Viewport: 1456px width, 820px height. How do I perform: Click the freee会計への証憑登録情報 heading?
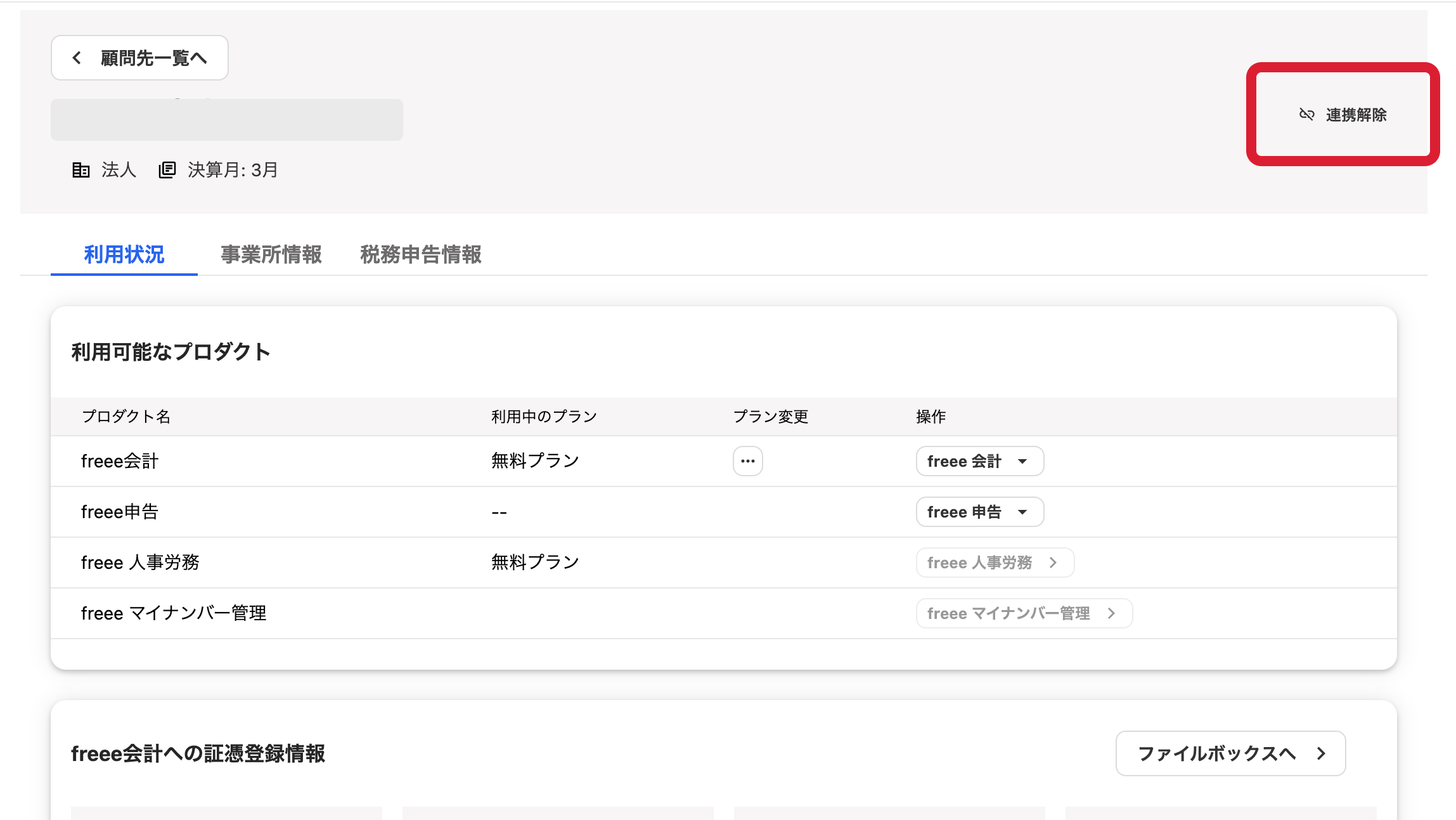tap(198, 753)
